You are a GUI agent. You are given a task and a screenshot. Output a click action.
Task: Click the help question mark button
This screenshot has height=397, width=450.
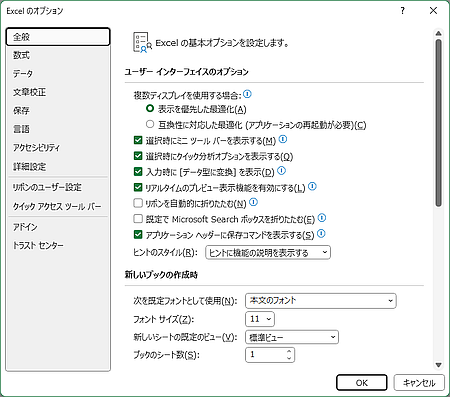pyautogui.click(x=403, y=11)
